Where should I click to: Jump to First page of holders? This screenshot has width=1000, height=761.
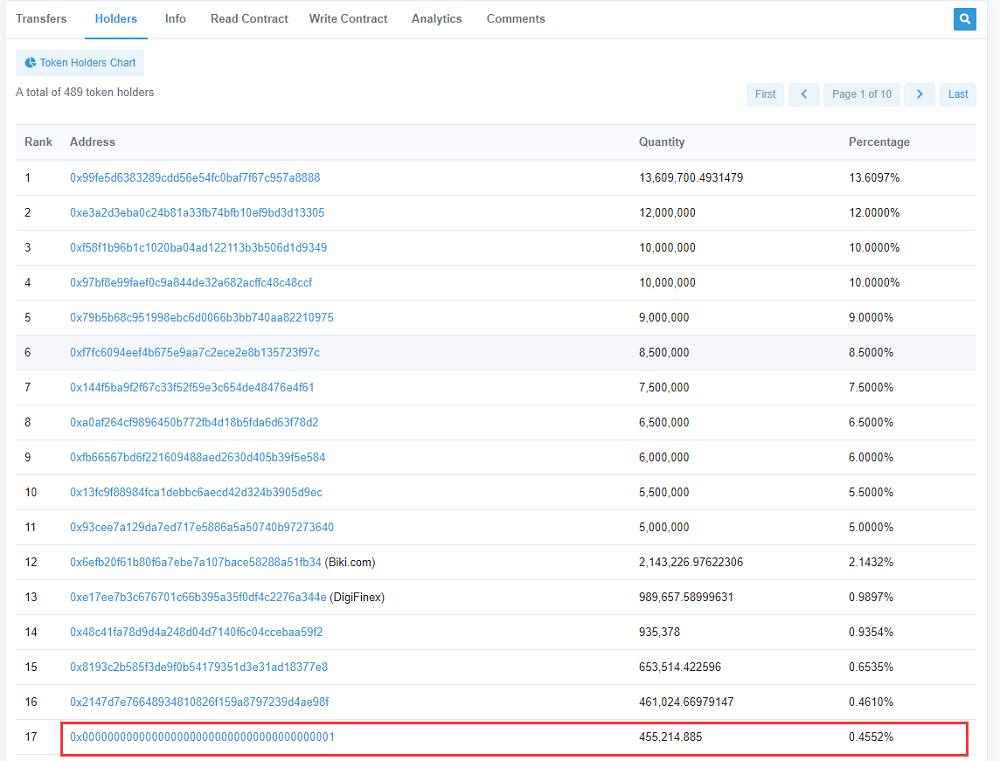coord(765,94)
